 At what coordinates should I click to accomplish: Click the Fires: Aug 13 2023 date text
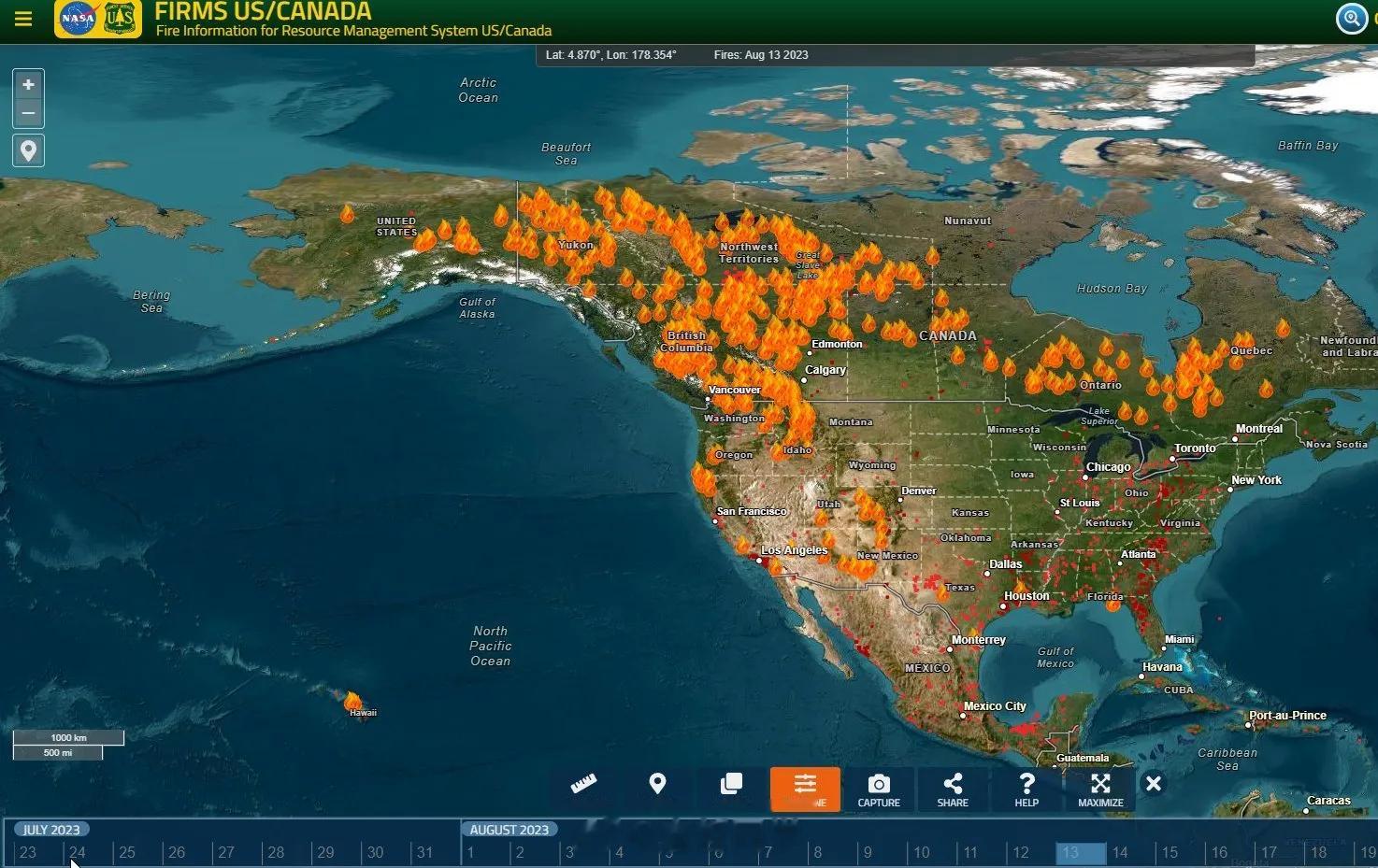coord(761,55)
